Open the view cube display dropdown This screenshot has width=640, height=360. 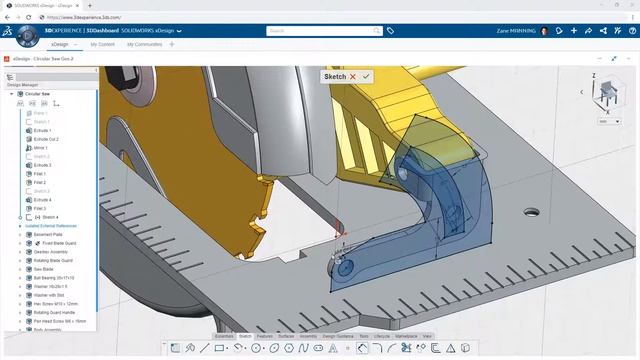(x=609, y=121)
